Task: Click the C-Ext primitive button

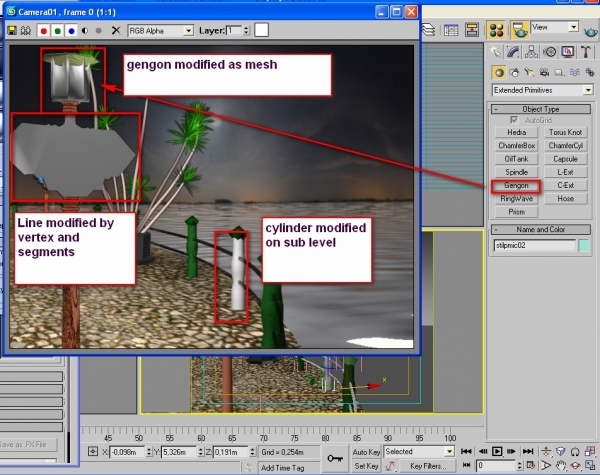Action: (566, 186)
